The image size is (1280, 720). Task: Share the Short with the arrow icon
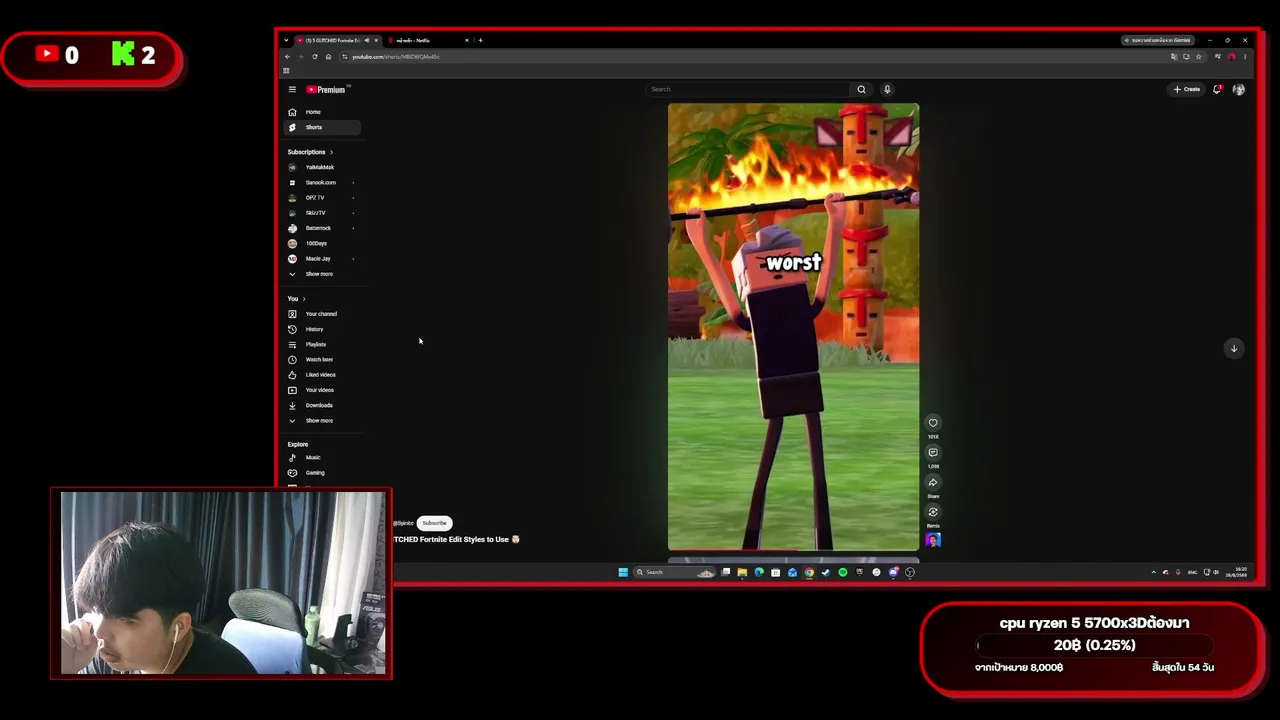pyautogui.click(x=933, y=482)
